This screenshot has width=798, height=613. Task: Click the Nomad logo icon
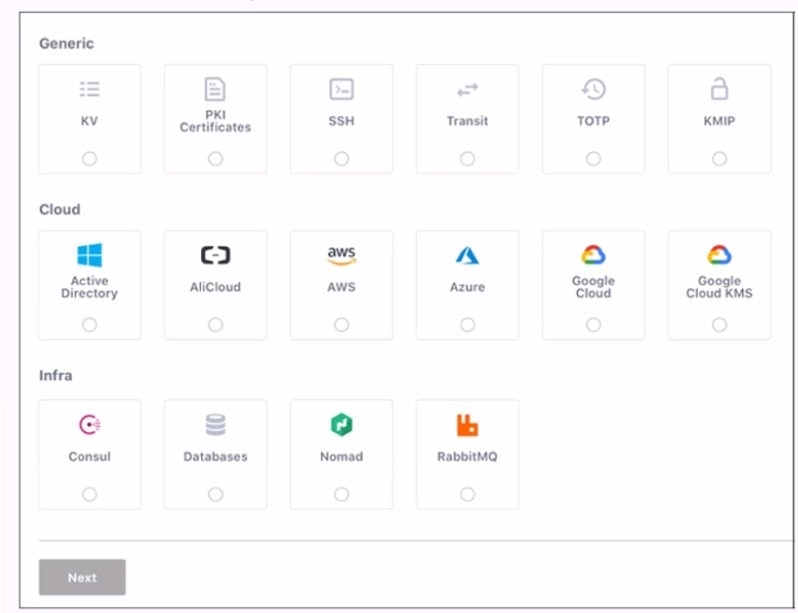[x=342, y=425]
